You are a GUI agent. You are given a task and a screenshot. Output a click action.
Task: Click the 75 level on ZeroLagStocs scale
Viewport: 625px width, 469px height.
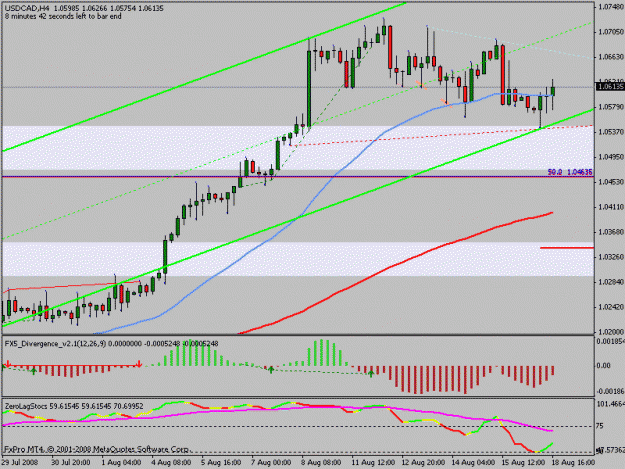click(x=600, y=426)
